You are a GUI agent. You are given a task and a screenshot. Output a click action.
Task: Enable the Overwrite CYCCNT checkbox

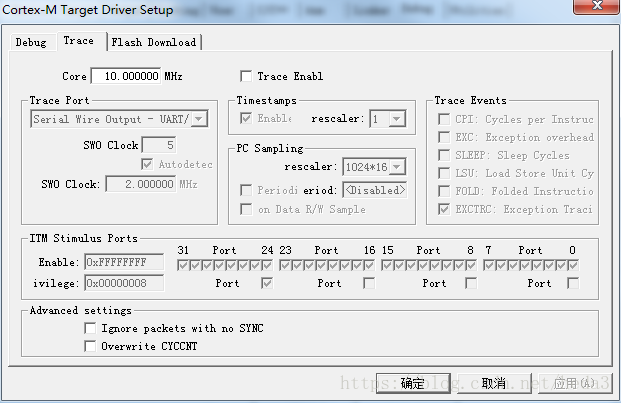[90, 346]
